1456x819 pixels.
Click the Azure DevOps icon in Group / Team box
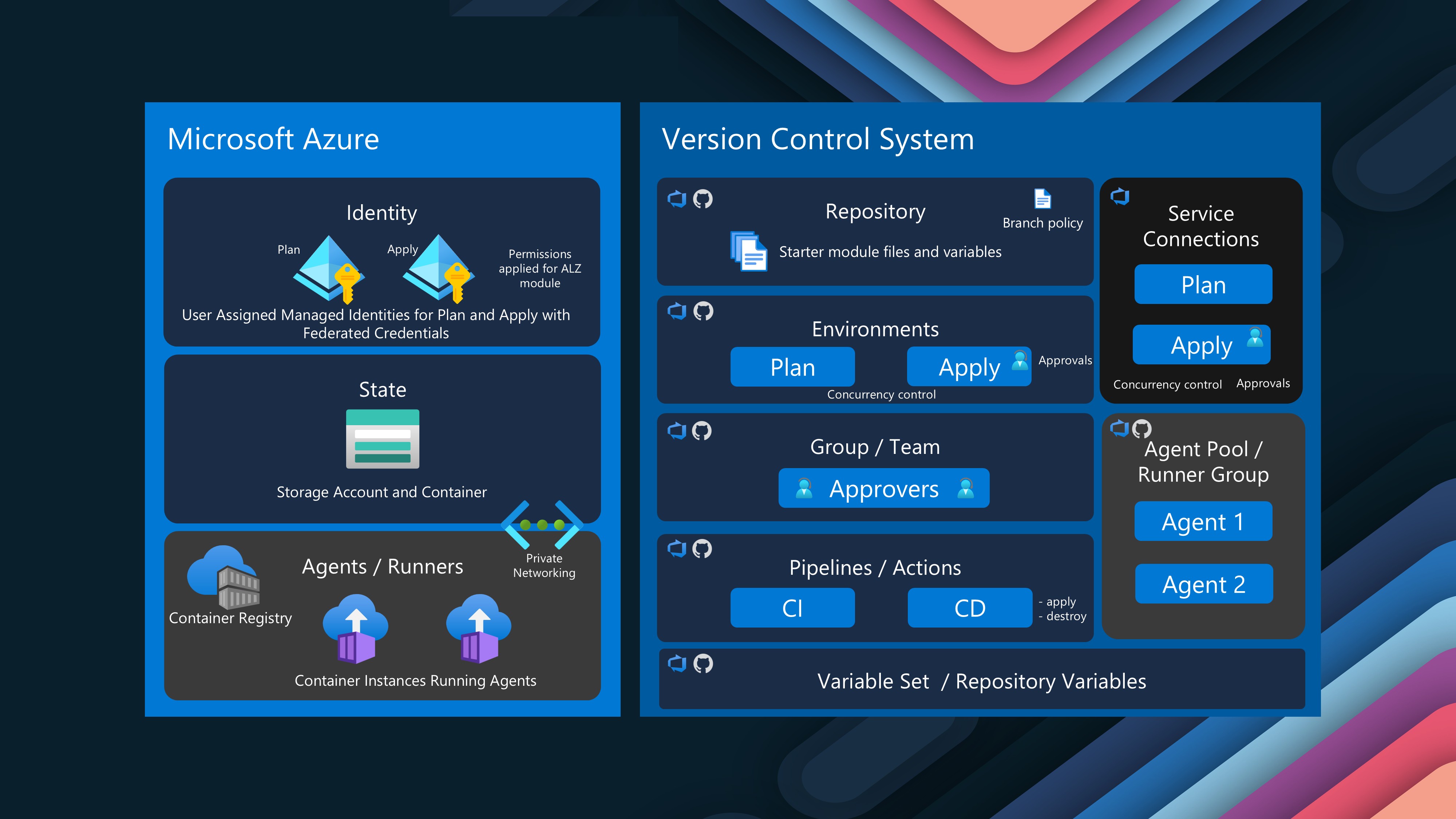(677, 431)
